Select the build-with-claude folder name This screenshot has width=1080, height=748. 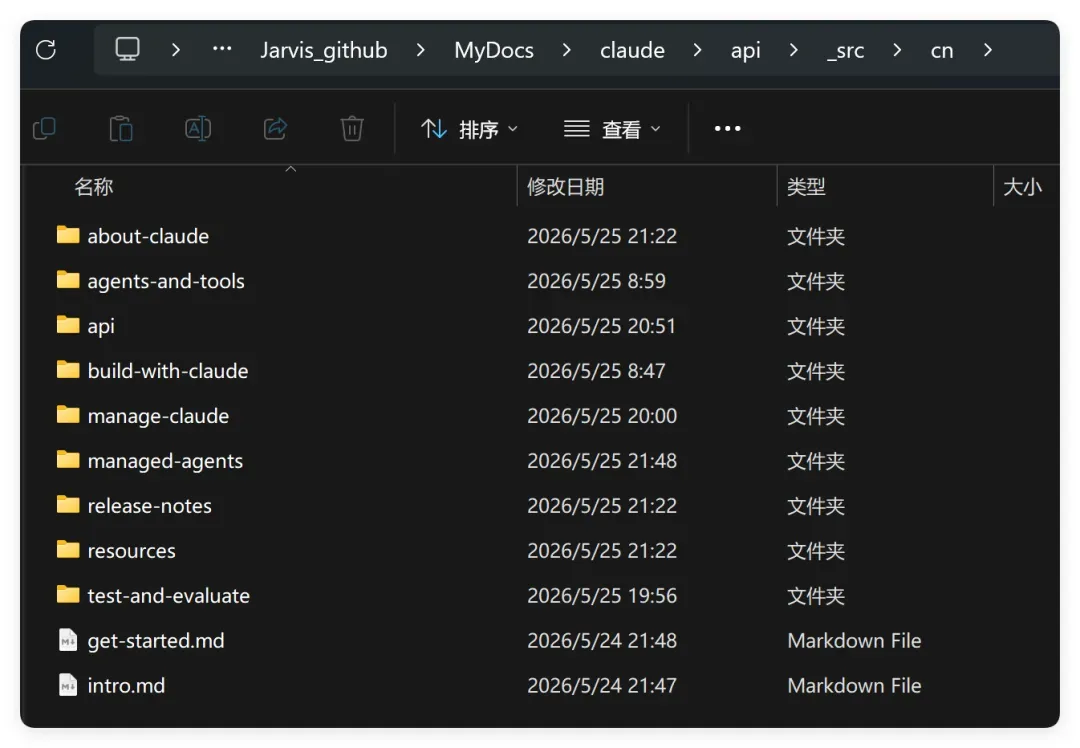[168, 371]
